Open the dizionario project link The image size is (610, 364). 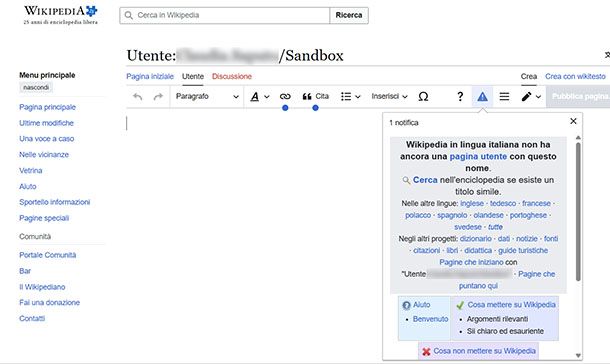pos(476,238)
